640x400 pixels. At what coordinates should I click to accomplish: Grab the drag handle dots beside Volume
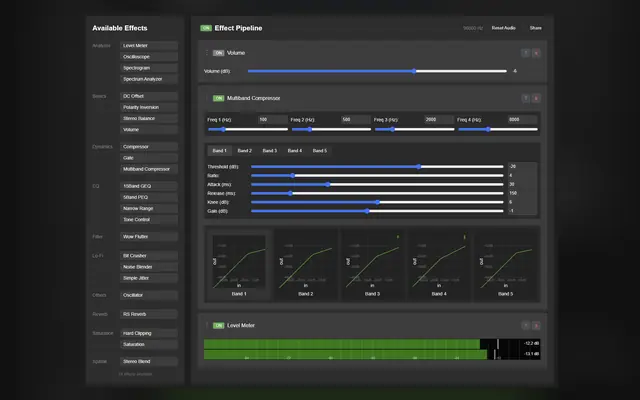click(207, 53)
